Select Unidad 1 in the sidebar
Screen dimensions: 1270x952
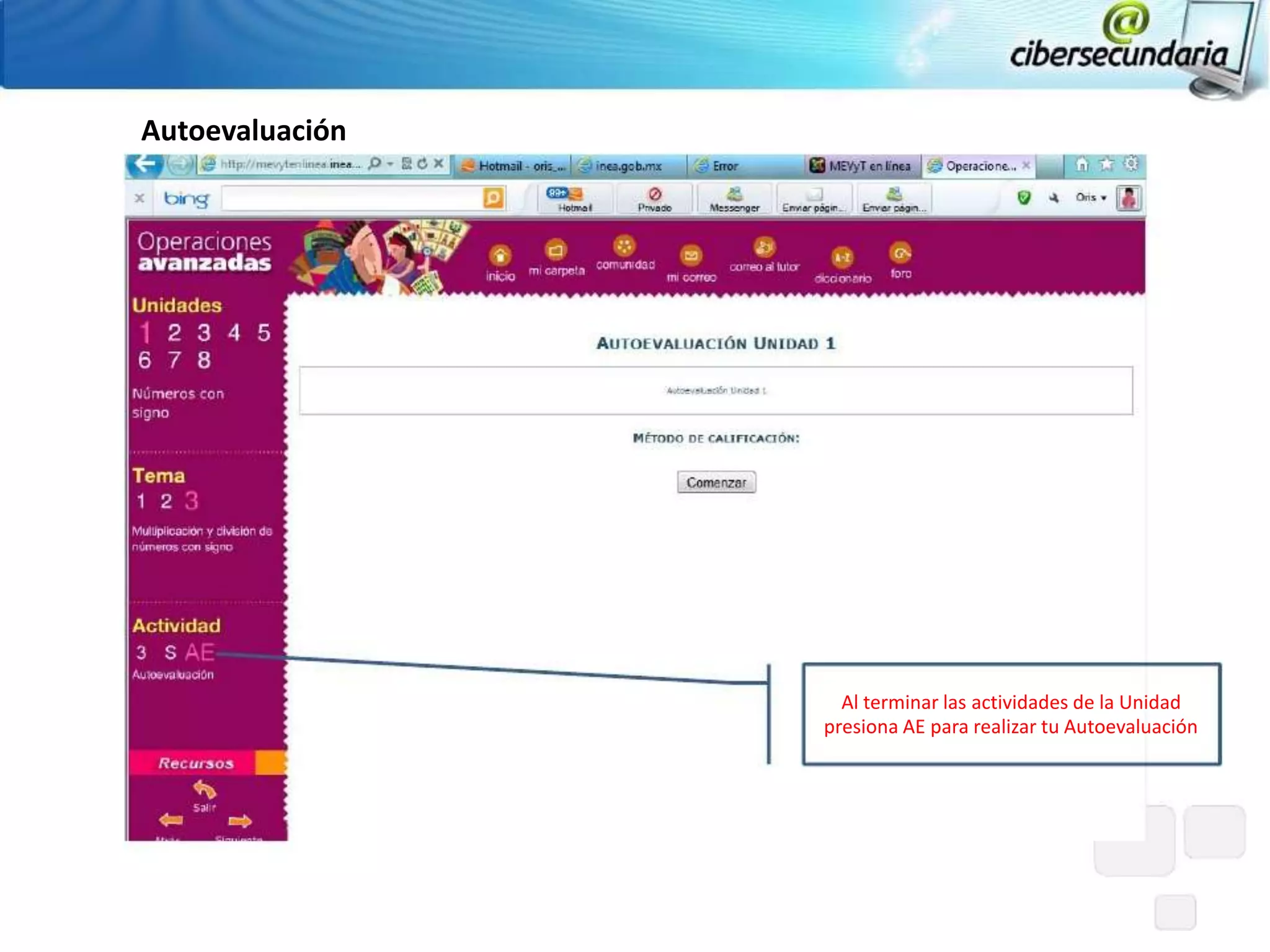[145, 333]
